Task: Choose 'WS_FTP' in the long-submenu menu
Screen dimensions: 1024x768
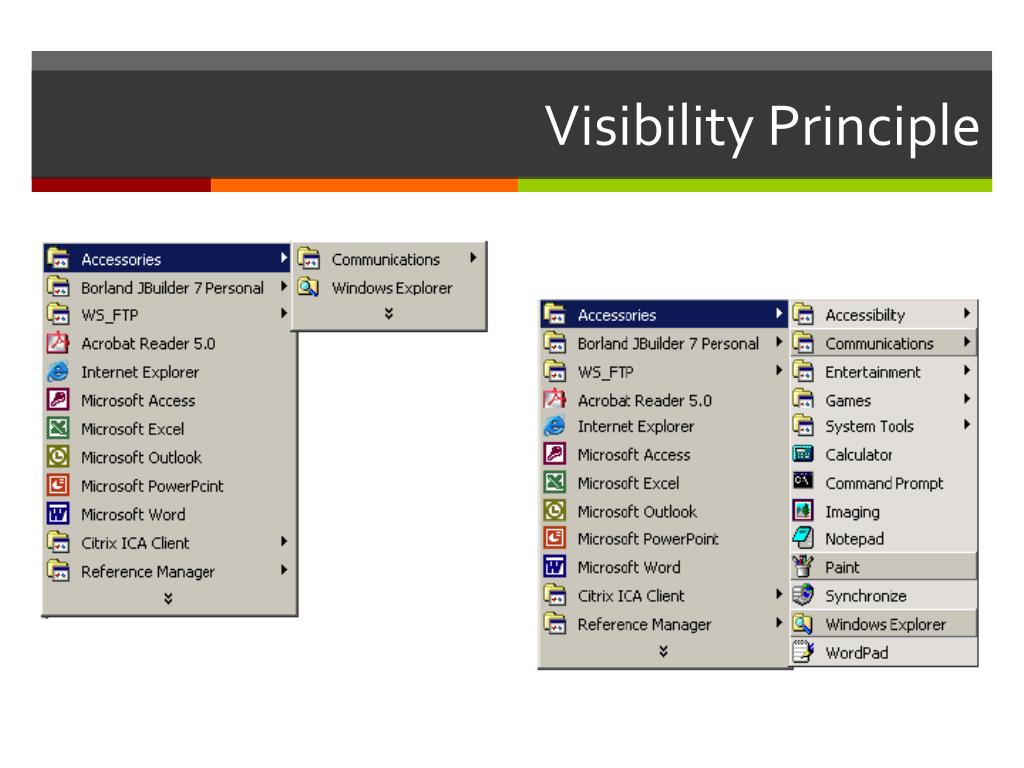Action: (x=664, y=372)
